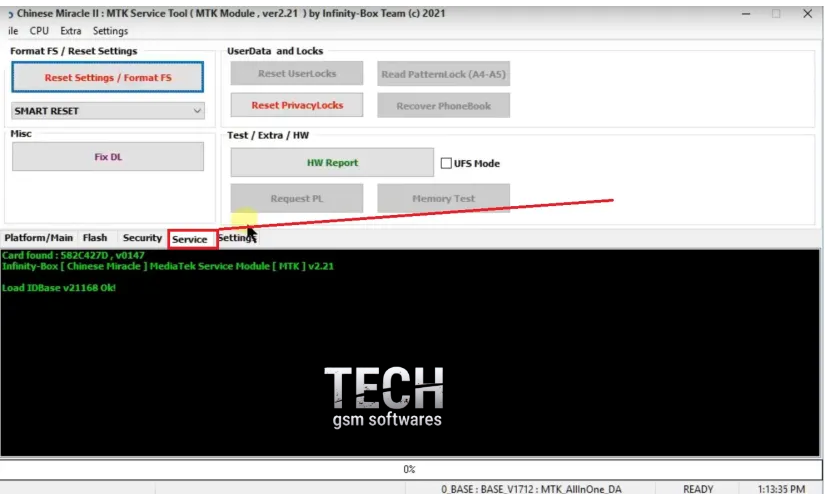Click the 'MediaTek Service Module' log line
This screenshot has width=825, height=500.
pyautogui.click(x=168, y=266)
